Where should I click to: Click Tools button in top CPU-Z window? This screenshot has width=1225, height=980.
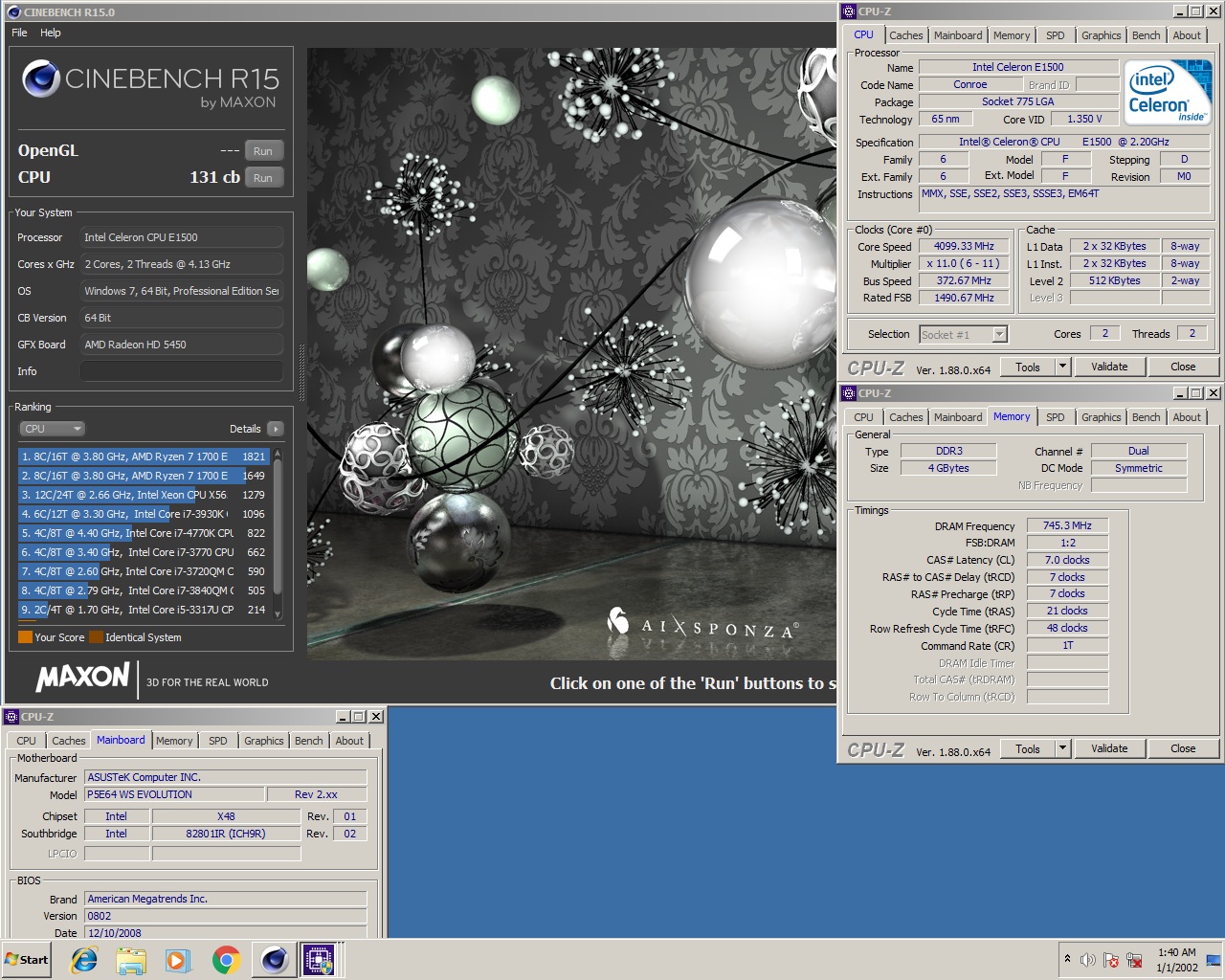(1028, 367)
